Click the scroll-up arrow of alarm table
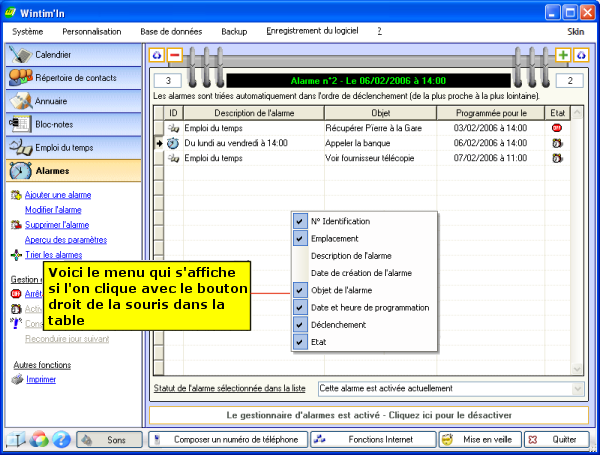Viewport: 600px width, 455px height. (577, 113)
